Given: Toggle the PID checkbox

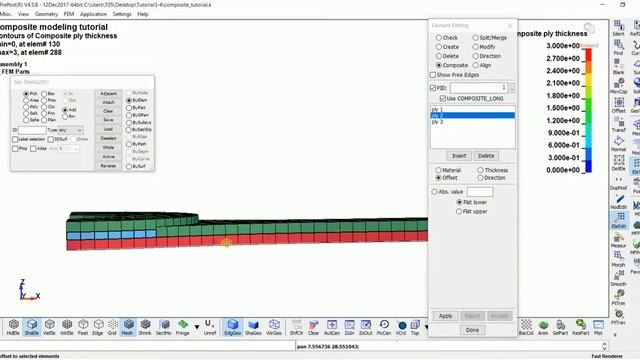Looking at the screenshot, I should (433, 88).
